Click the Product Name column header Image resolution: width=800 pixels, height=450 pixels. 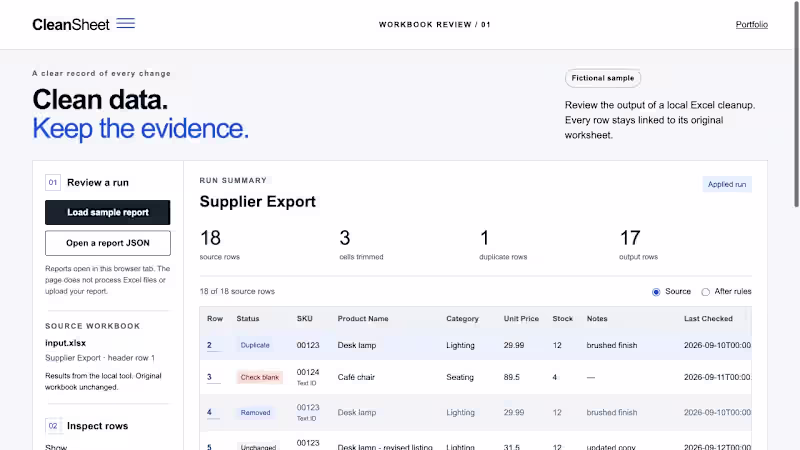(363, 318)
